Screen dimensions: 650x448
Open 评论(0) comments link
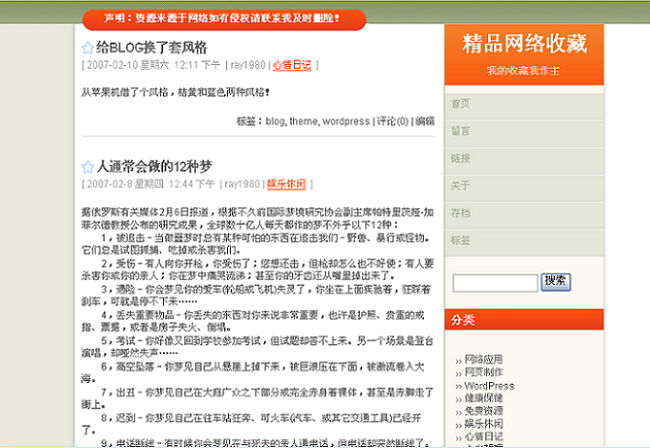point(392,121)
